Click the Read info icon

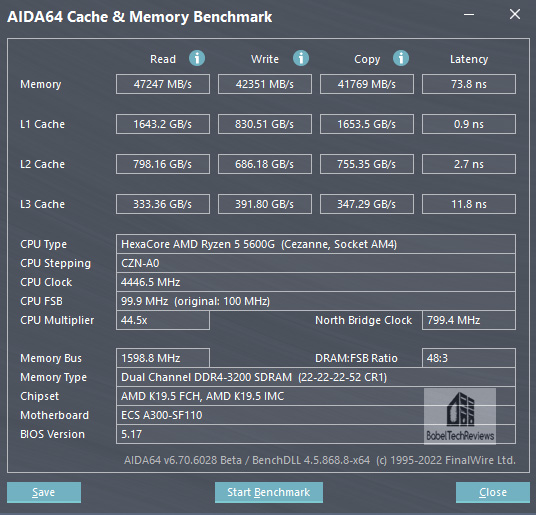coord(197,58)
